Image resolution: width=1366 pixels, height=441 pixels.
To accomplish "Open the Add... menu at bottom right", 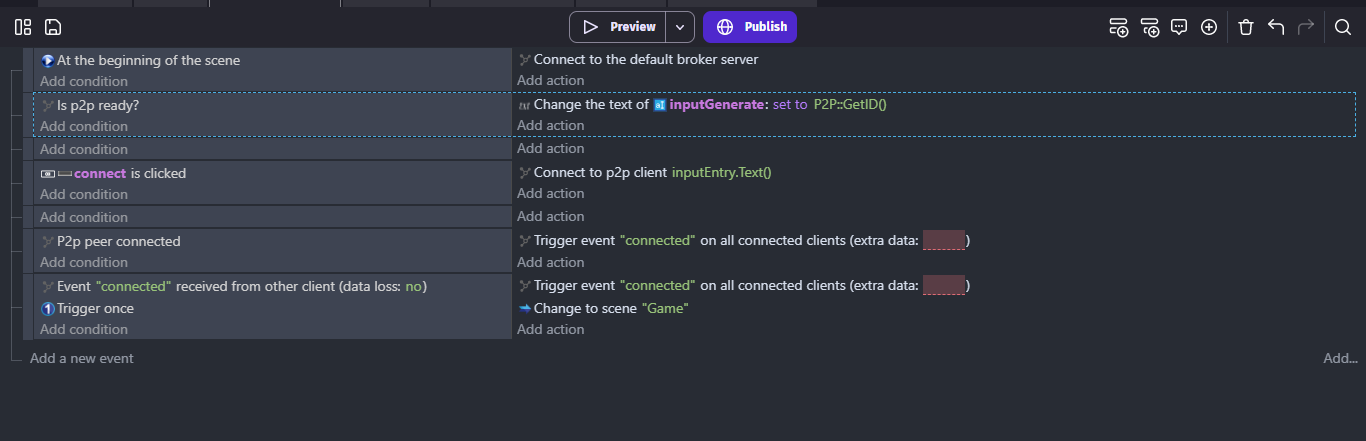I will tap(1341, 358).
